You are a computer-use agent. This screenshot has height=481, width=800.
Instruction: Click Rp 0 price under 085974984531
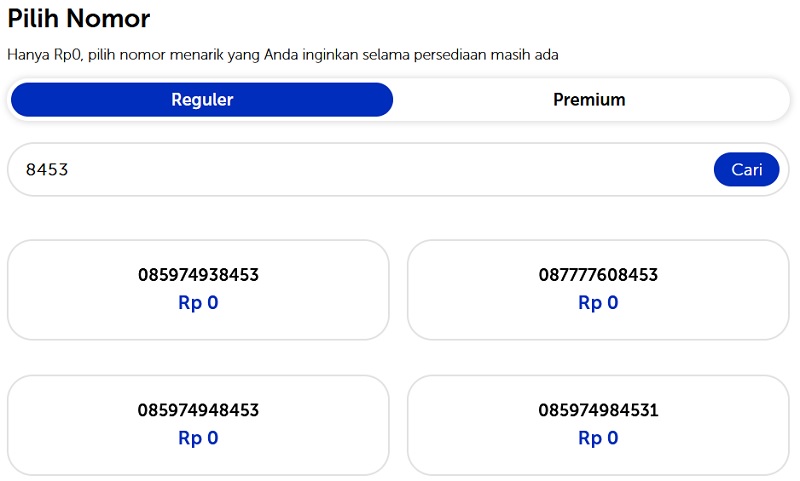pyautogui.click(x=598, y=438)
